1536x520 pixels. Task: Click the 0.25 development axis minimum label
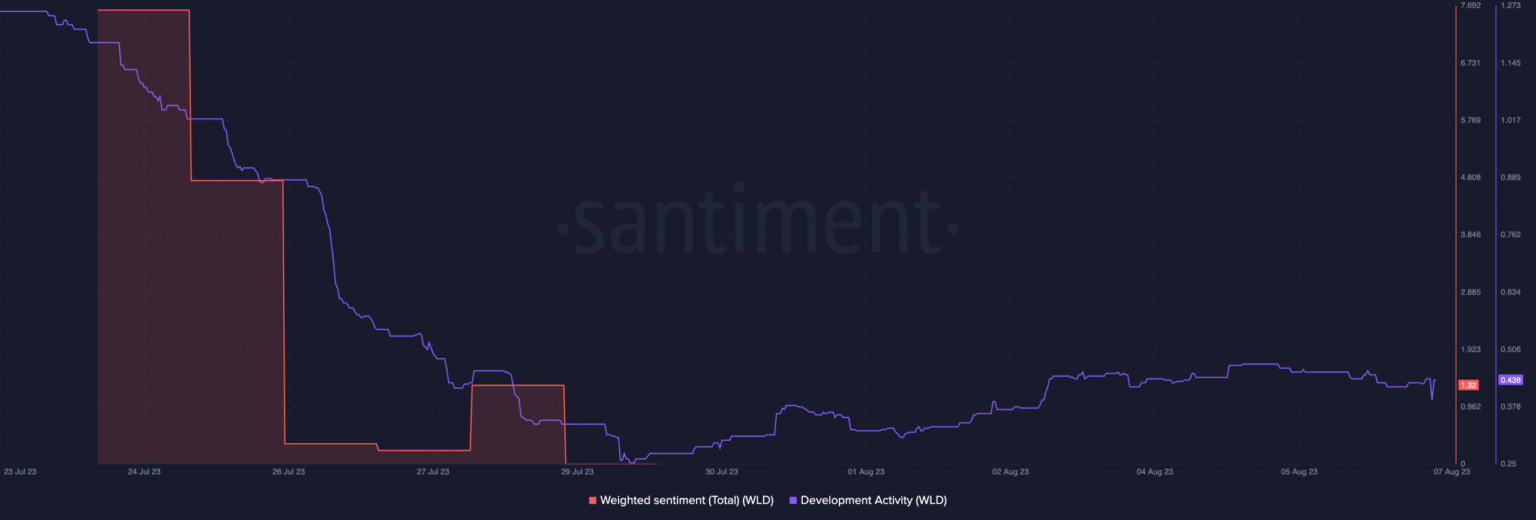tap(1508, 464)
